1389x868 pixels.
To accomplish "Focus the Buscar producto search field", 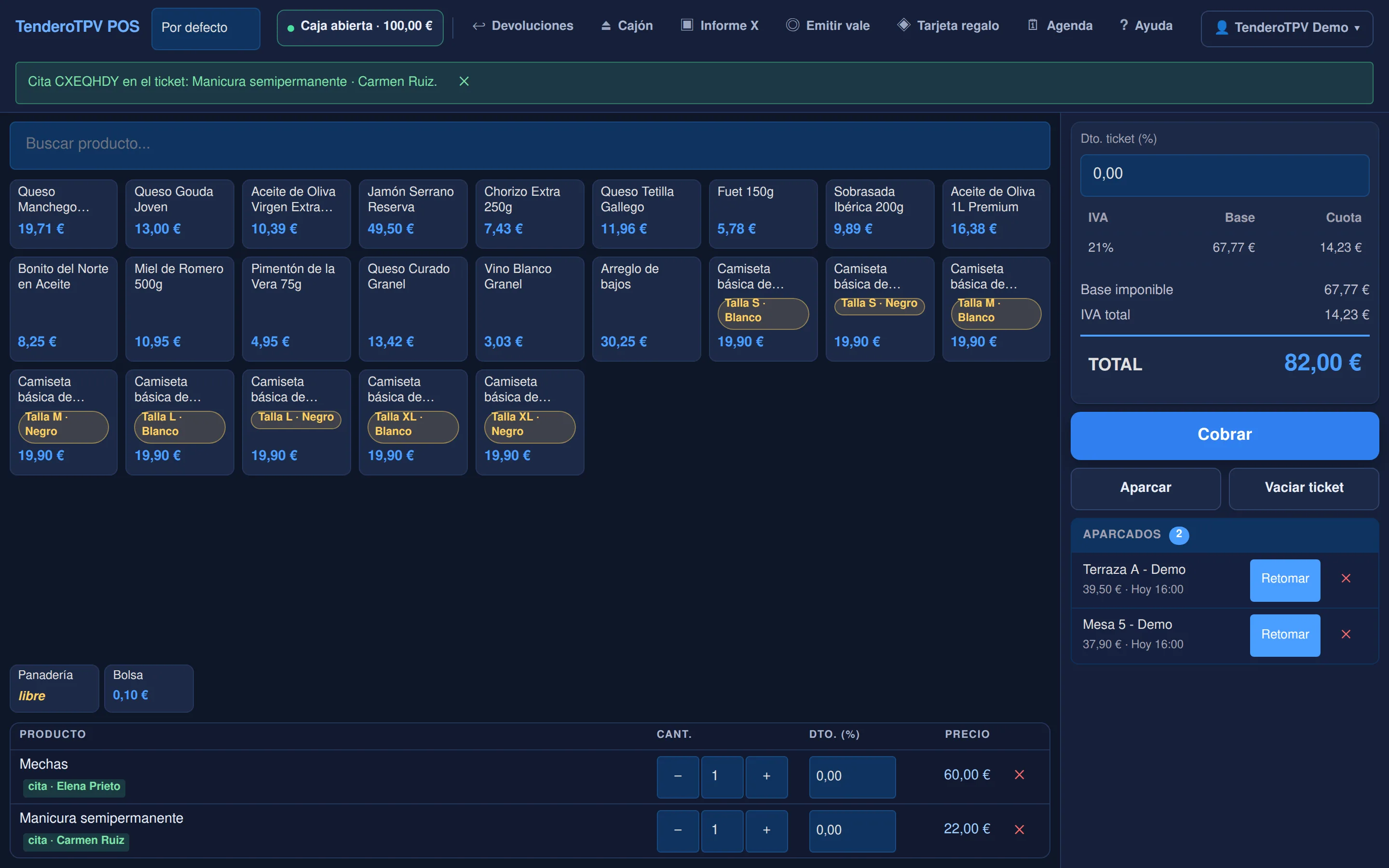I will pos(529,145).
